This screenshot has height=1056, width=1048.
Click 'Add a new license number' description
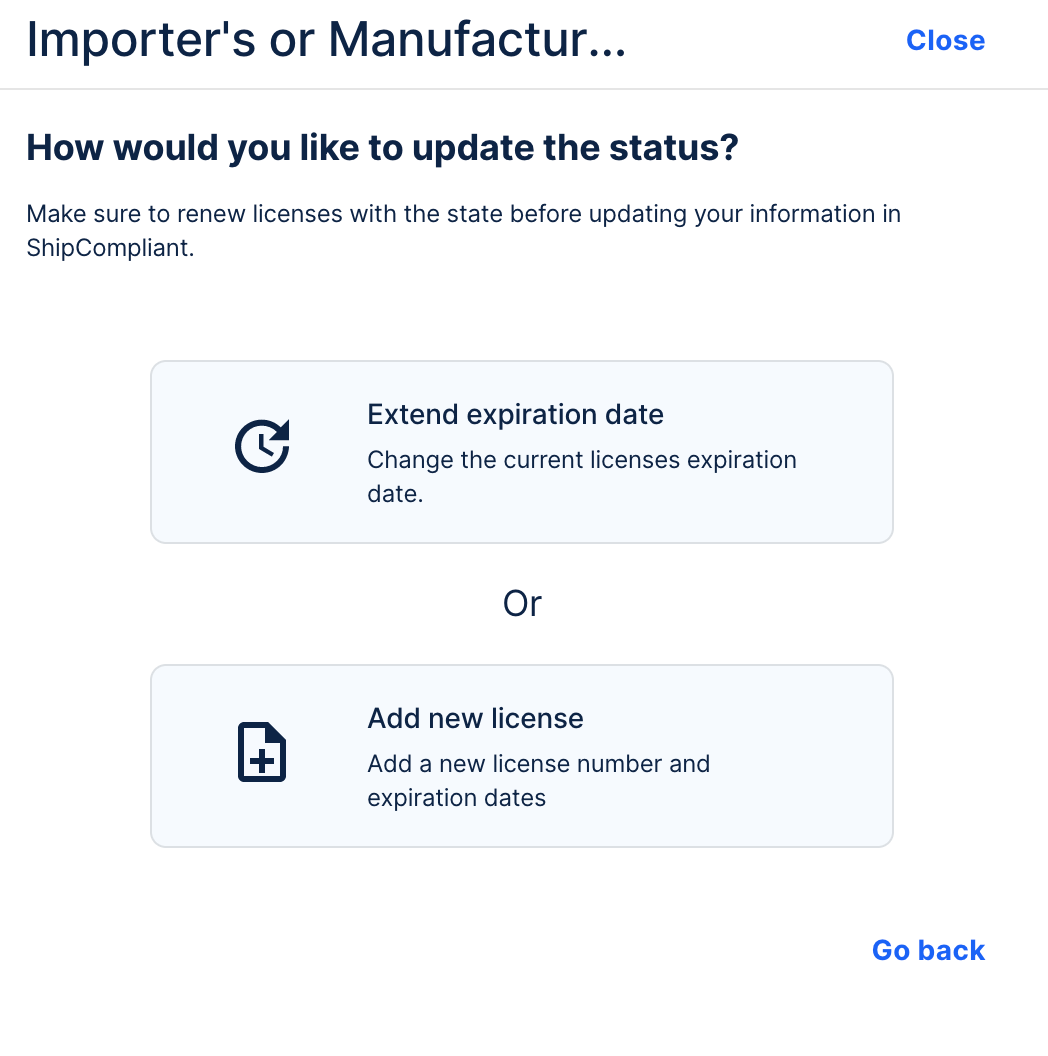[538, 764]
